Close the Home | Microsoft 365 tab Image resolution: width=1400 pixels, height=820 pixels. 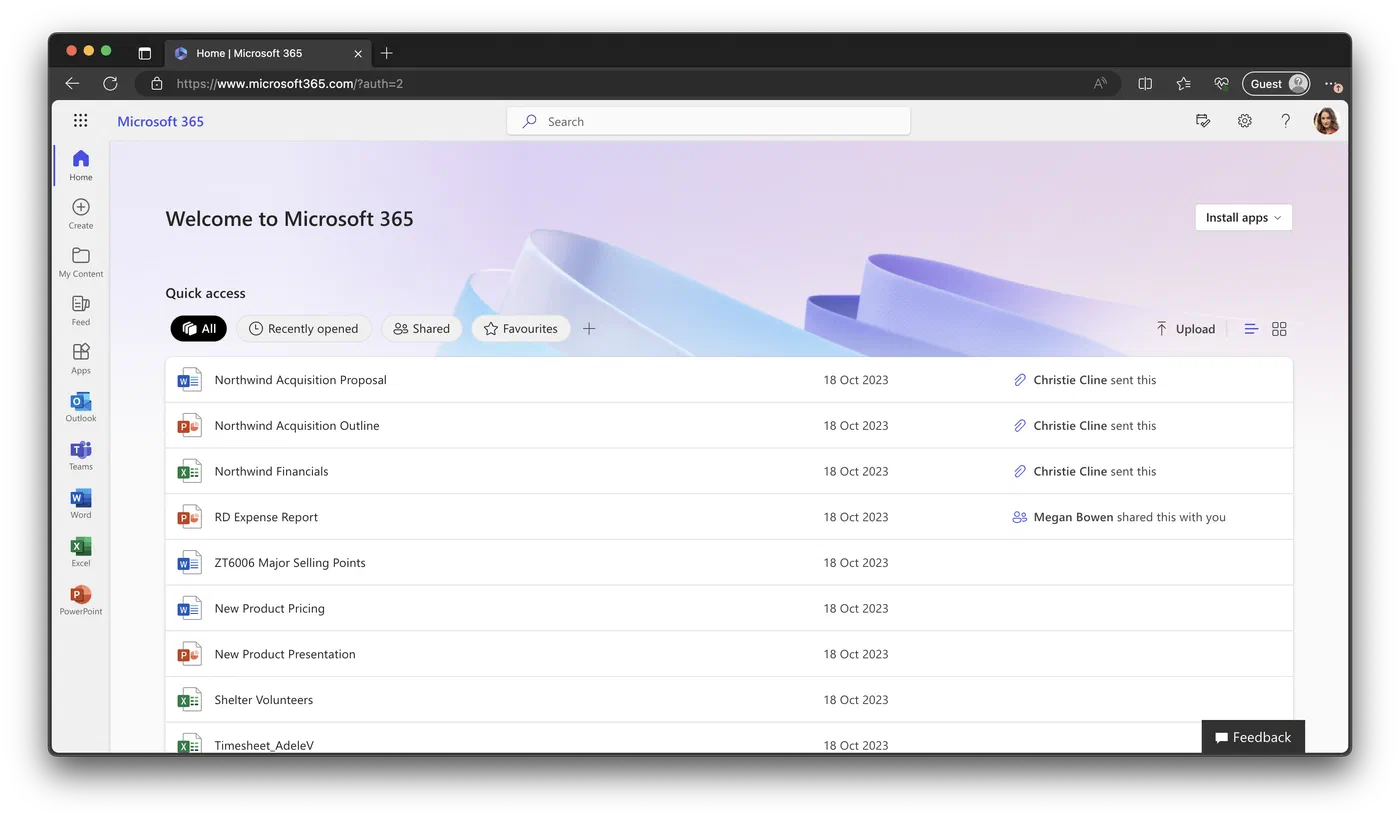pos(358,53)
